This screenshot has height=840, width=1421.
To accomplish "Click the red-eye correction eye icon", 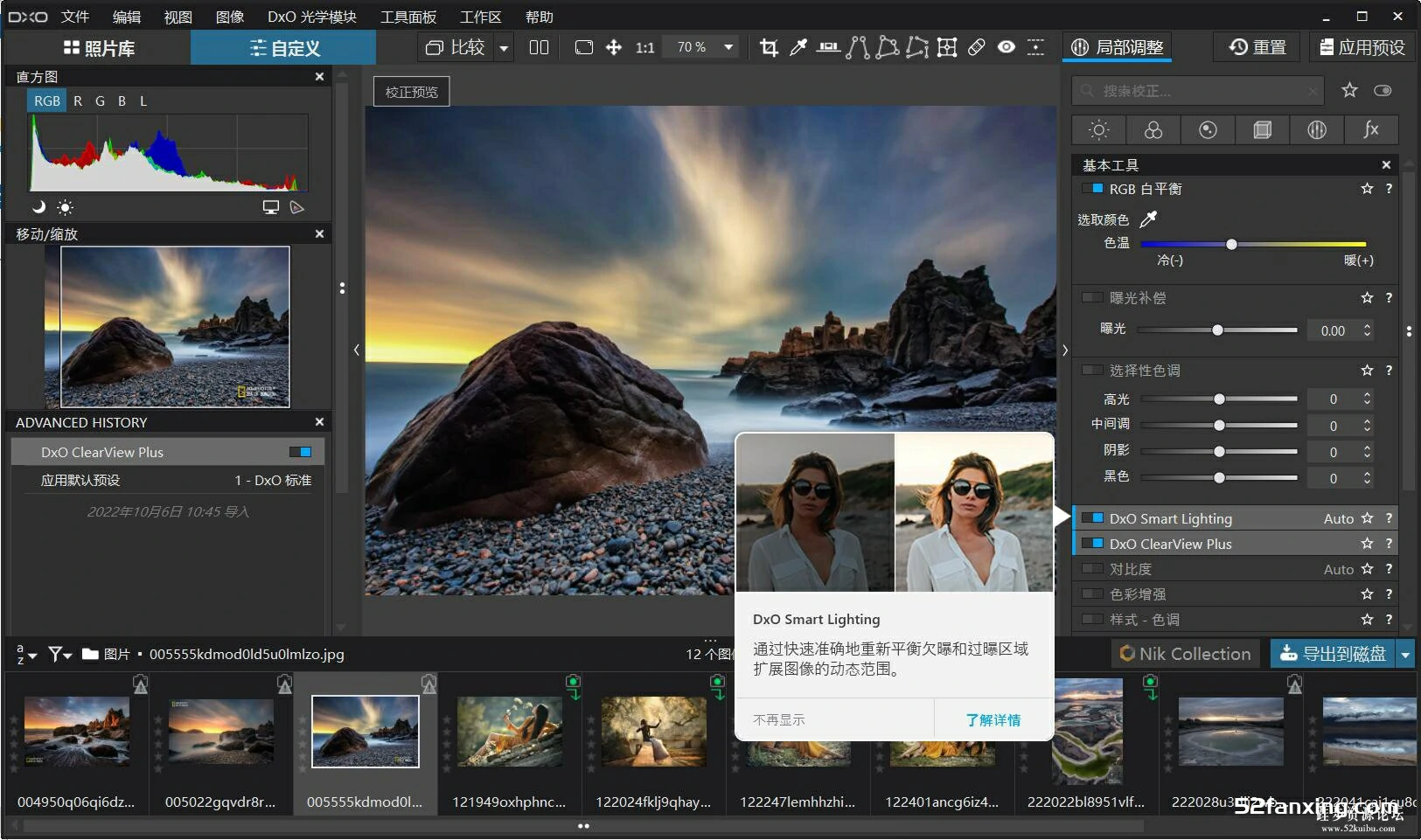I will point(1007,47).
